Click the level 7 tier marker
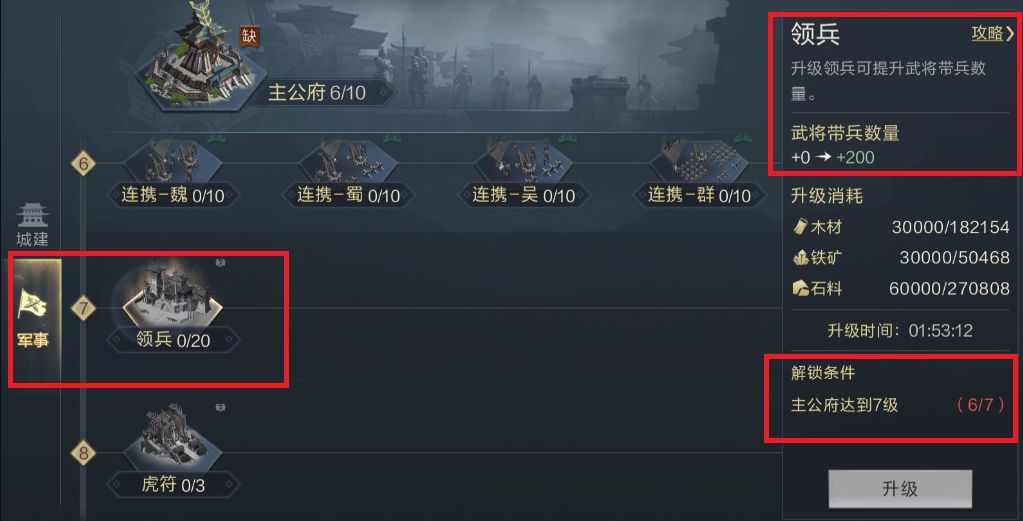Image resolution: width=1023 pixels, height=521 pixels. pyautogui.click(x=83, y=307)
